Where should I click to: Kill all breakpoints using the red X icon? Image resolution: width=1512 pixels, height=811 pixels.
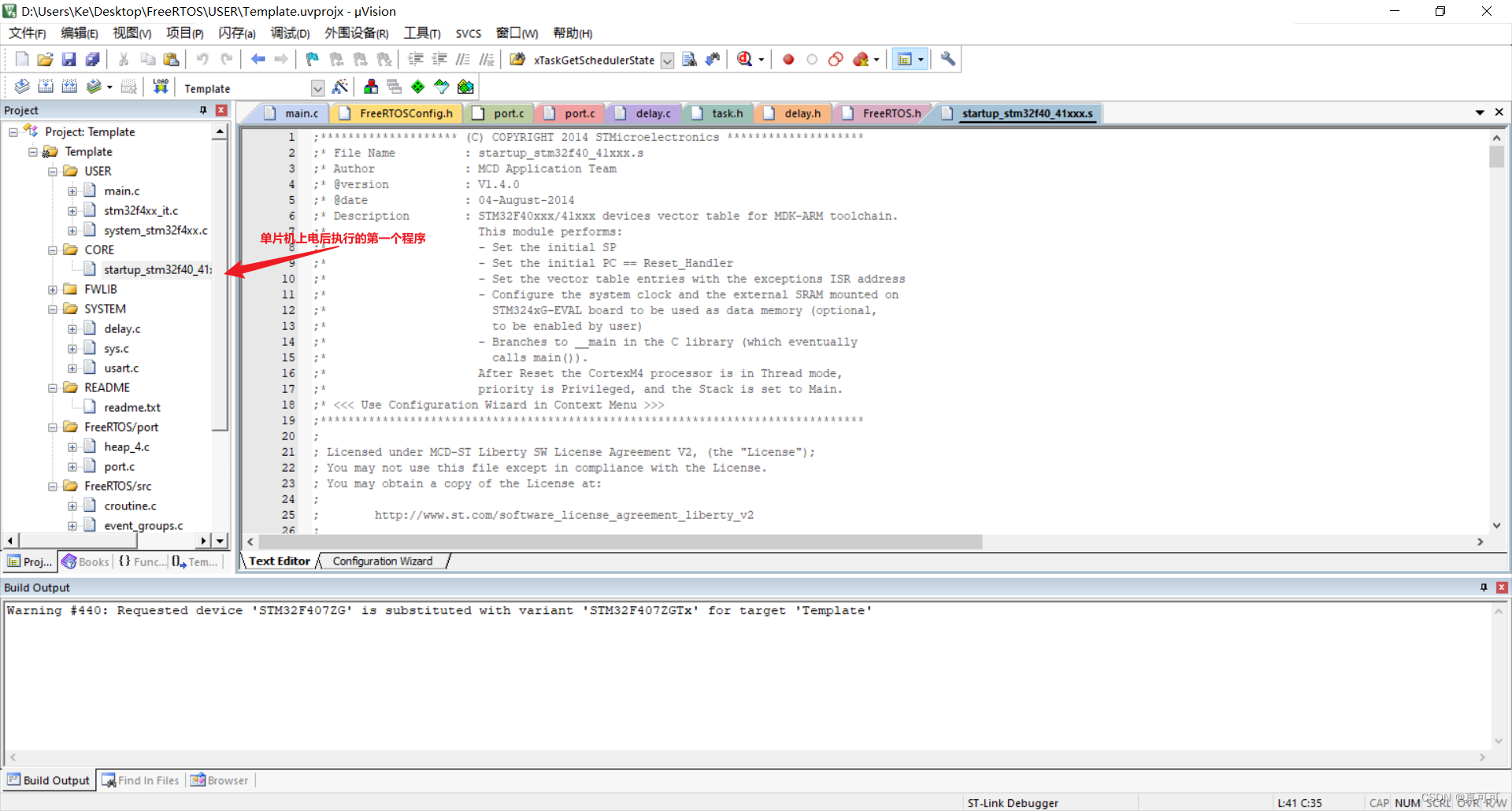click(862, 59)
